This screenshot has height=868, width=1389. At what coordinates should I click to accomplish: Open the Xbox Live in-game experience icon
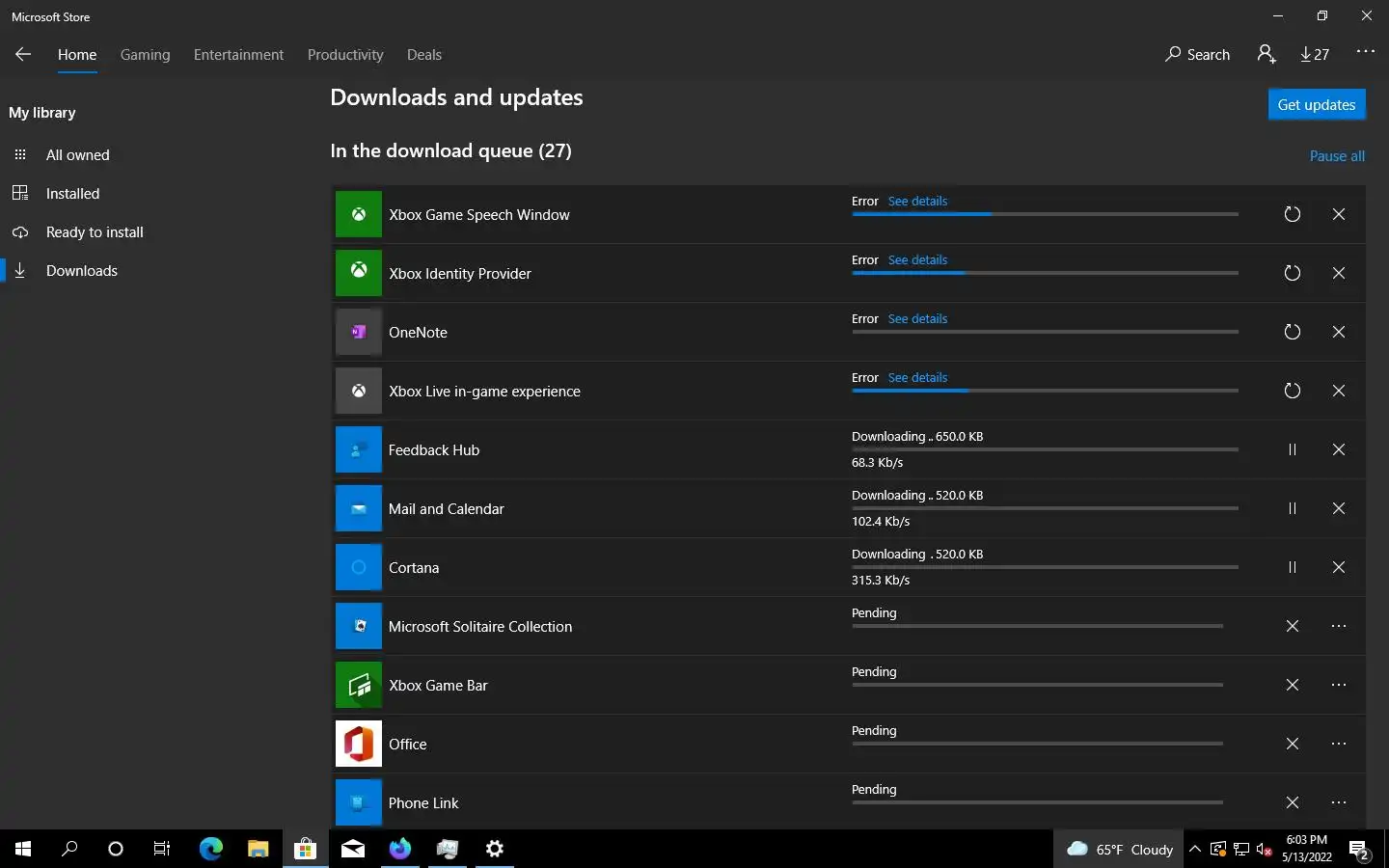[359, 391]
